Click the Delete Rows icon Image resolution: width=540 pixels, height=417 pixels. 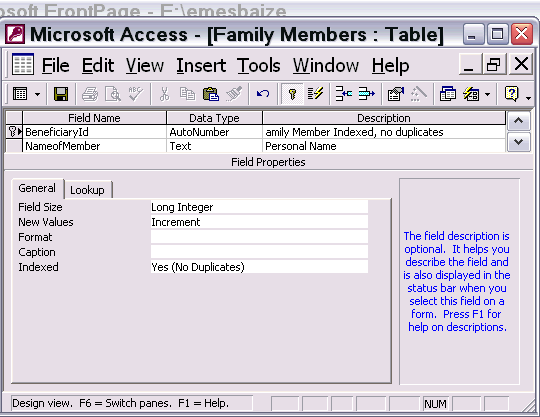coord(366,94)
